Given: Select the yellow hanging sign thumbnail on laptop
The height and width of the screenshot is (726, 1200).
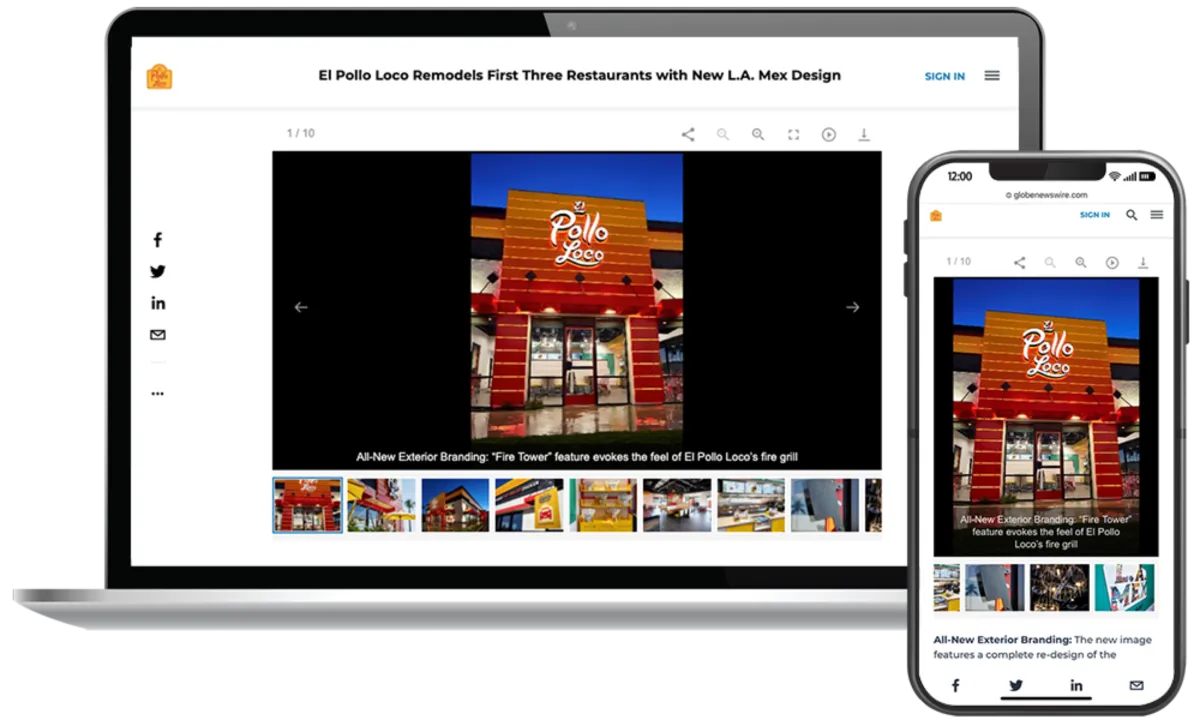Looking at the screenshot, I should 529,505.
